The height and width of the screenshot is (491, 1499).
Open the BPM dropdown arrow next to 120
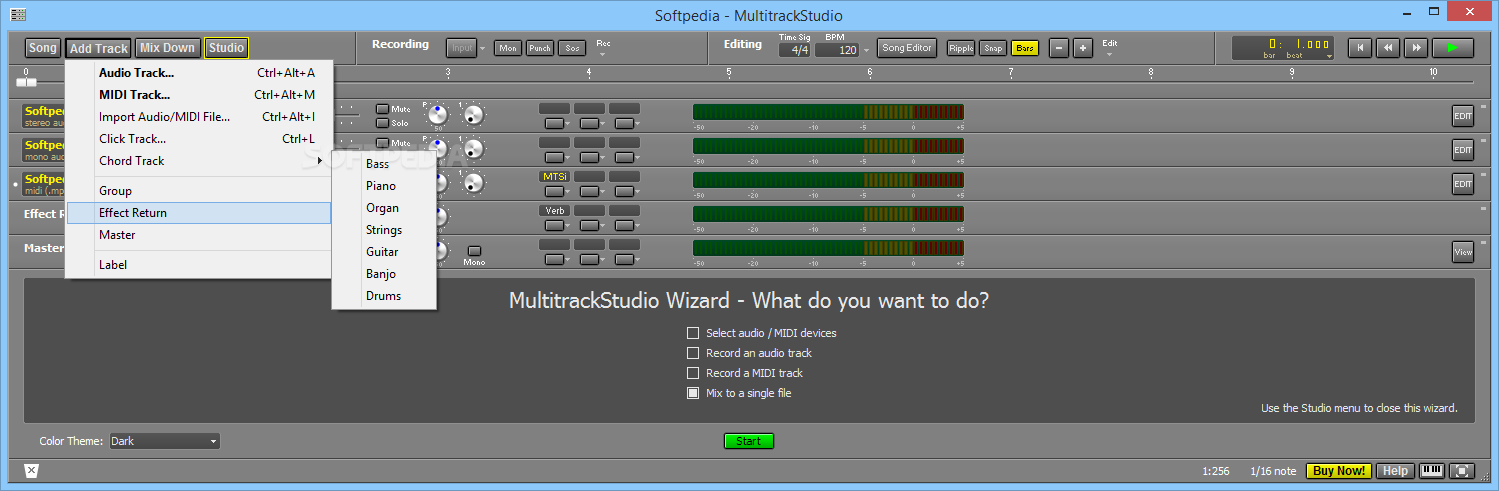(x=866, y=50)
